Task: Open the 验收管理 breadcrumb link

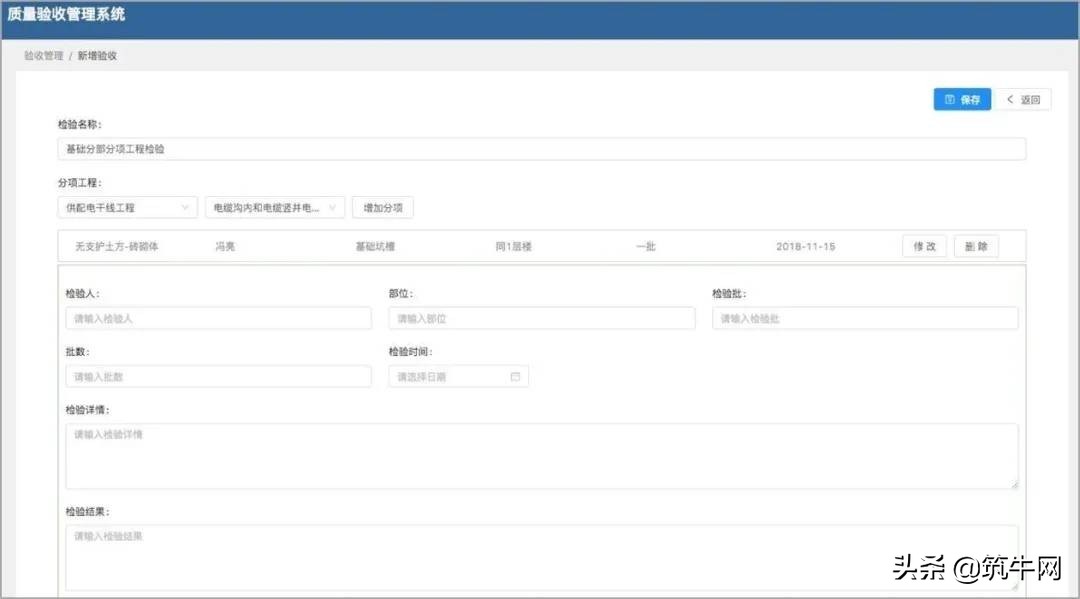Action: click(46, 56)
